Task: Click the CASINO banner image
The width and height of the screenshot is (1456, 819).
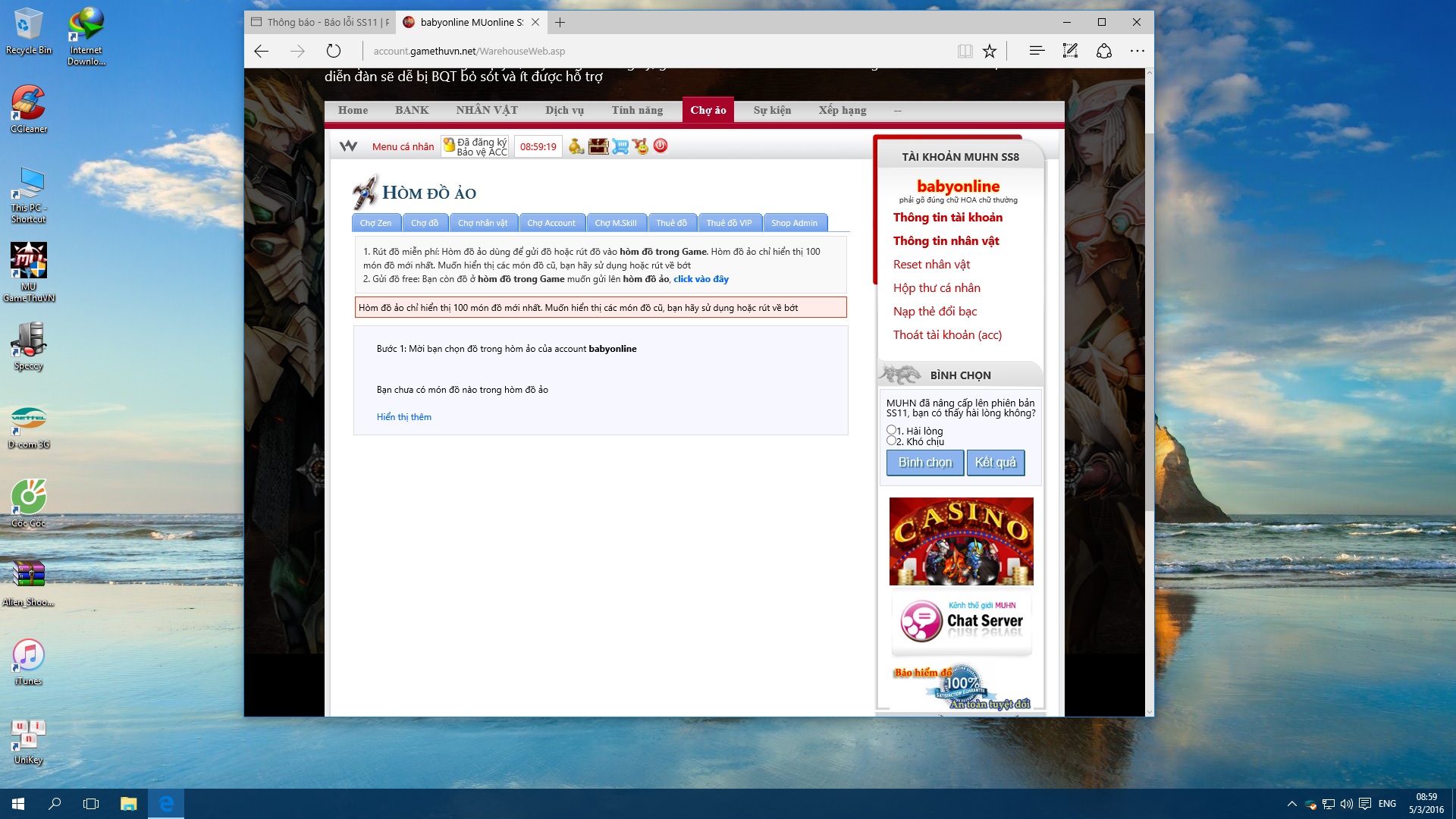Action: pyautogui.click(x=961, y=541)
